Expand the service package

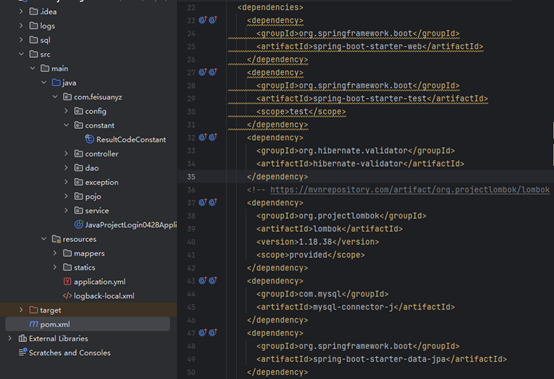click(x=66, y=210)
